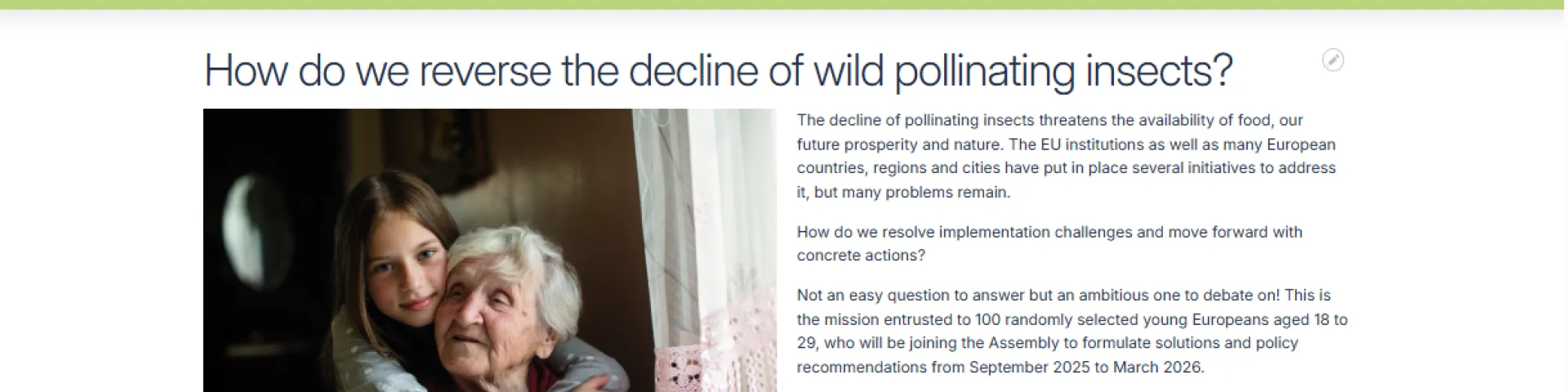
Task: Click the text "concrete actions?"
Action: [x=861, y=256]
